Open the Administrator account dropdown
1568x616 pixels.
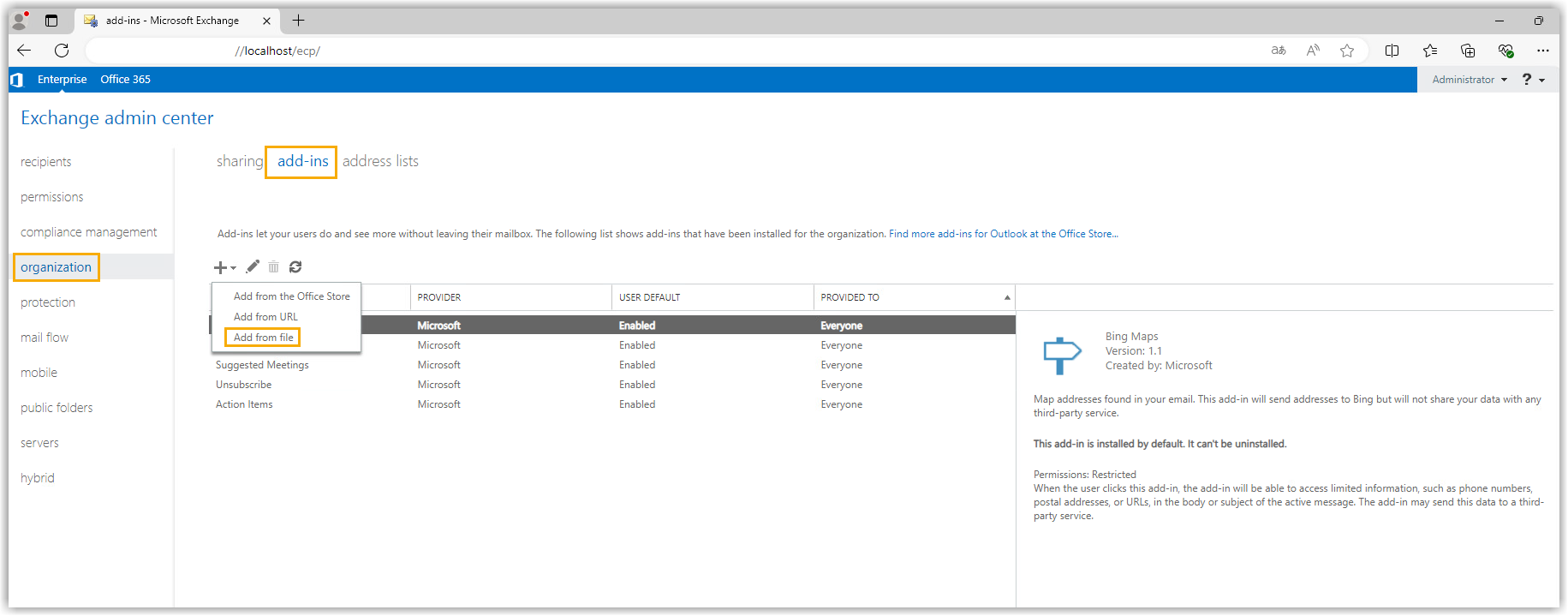(x=1470, y=80)
